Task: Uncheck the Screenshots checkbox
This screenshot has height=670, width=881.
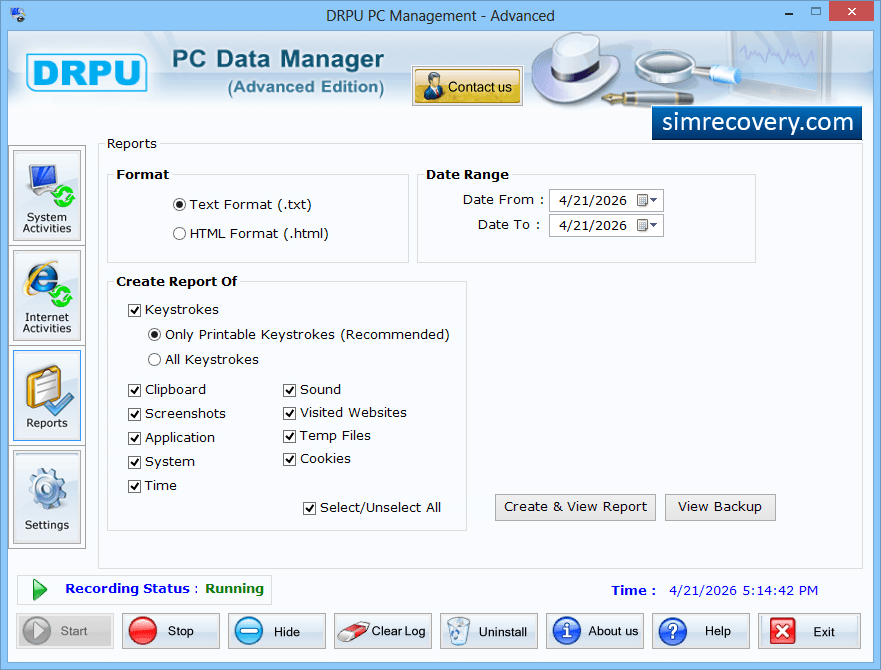Action: (x=134, y=414)
